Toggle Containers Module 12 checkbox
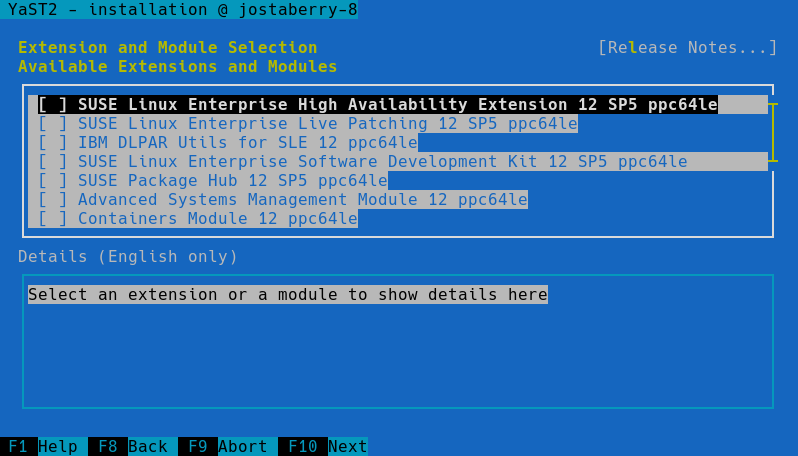This screenshot has width=798, height=456. [53, 219]
